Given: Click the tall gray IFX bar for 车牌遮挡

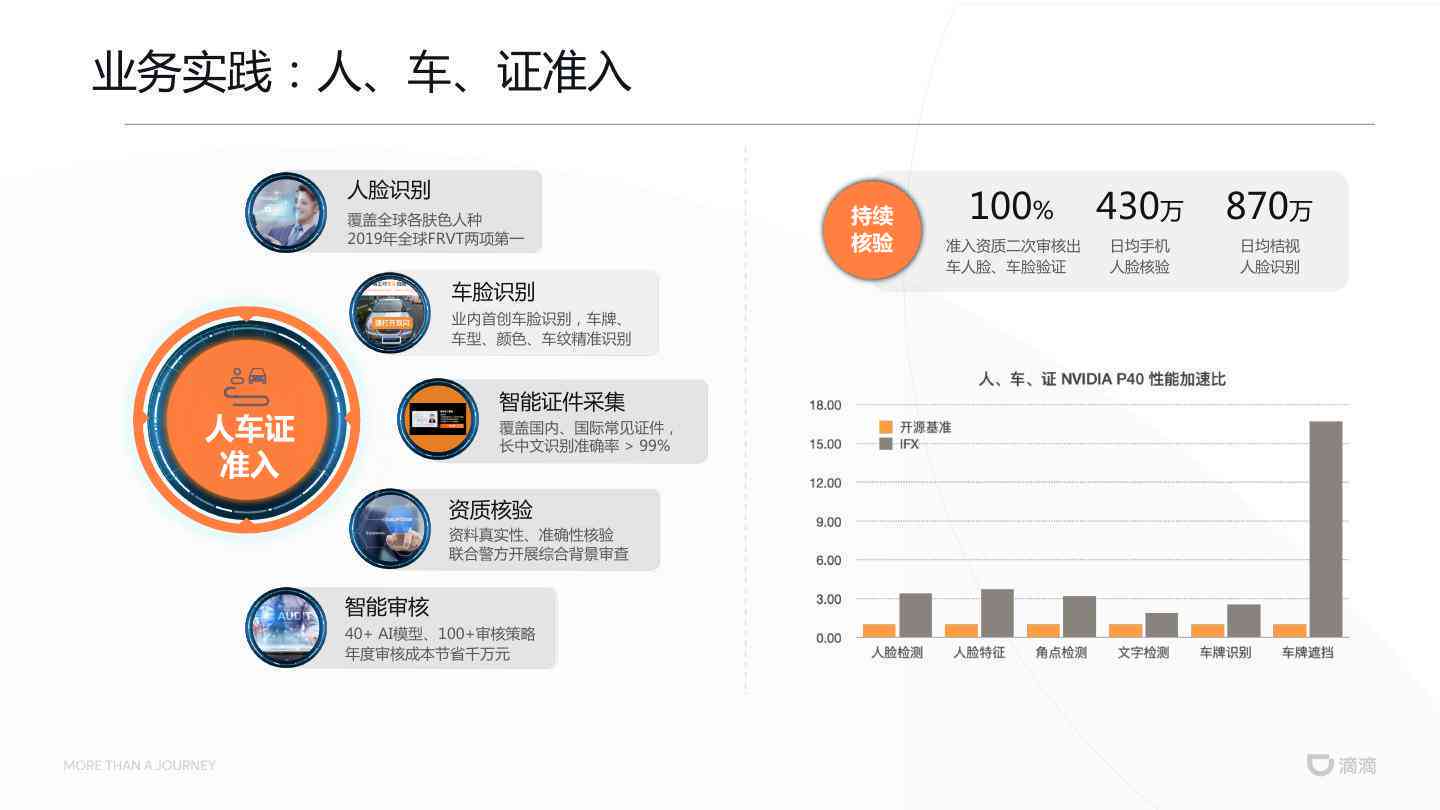Looking at the screenshot, I should [1325, 529].
